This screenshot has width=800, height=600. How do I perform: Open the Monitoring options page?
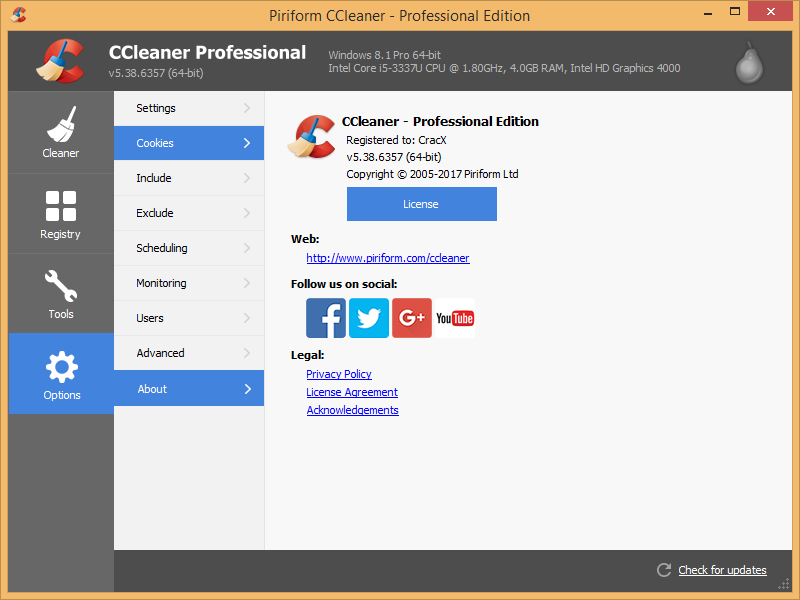pyautogui.click(x=189, y=283)
